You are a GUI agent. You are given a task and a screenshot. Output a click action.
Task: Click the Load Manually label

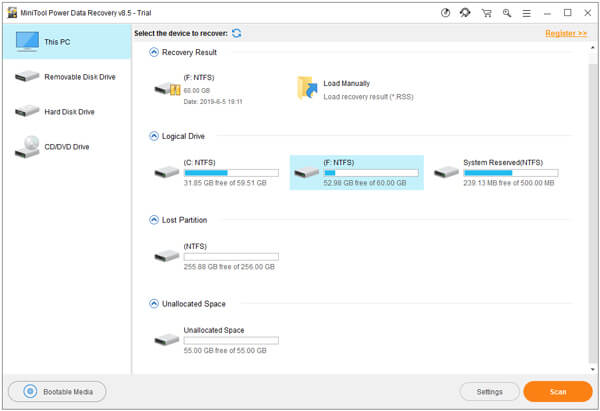pos(347,83)
